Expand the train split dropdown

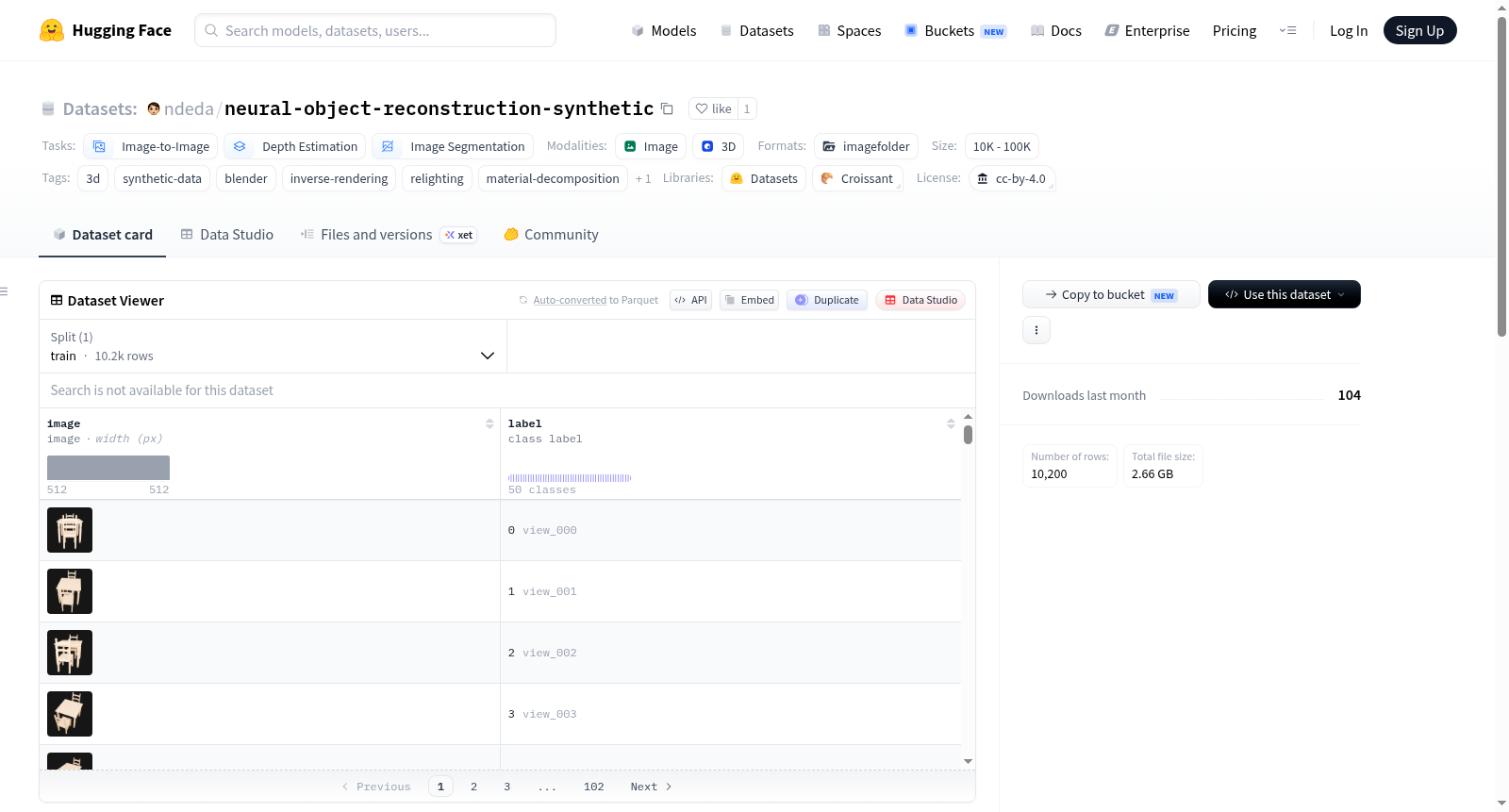pos(273,346)
